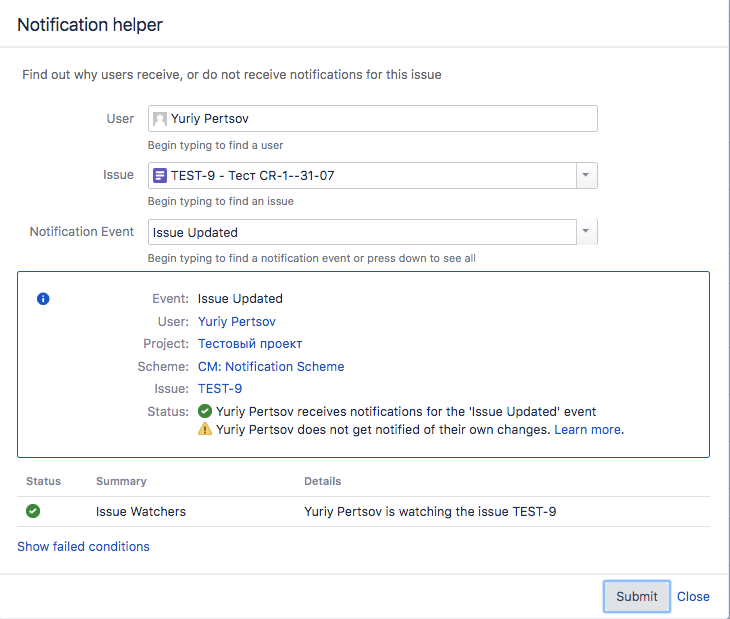Screen dimensions: 730x619
Task: Show failed conditions
Action: tap(83, 546)
